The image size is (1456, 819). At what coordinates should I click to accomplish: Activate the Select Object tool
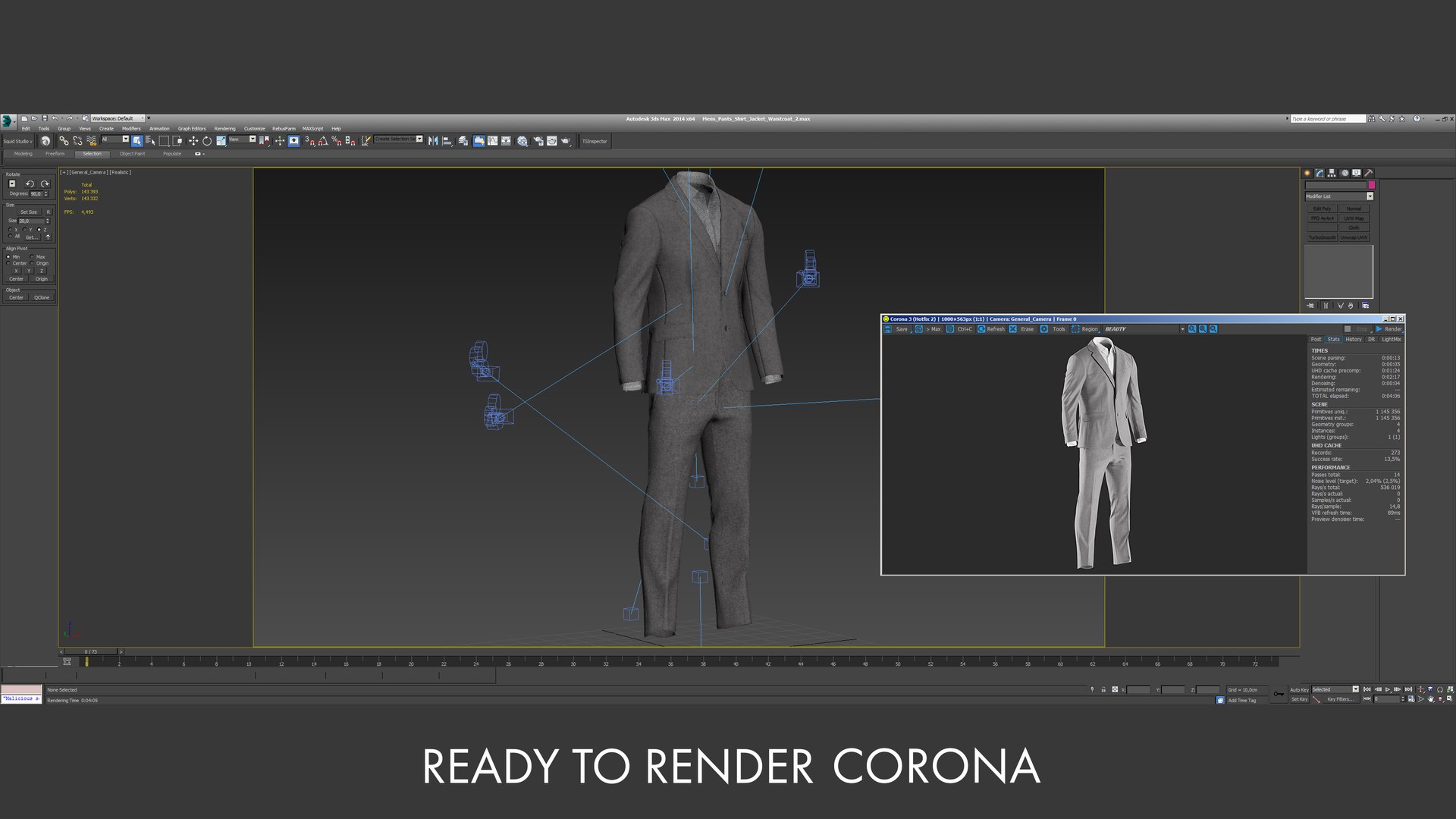point(136,141)
